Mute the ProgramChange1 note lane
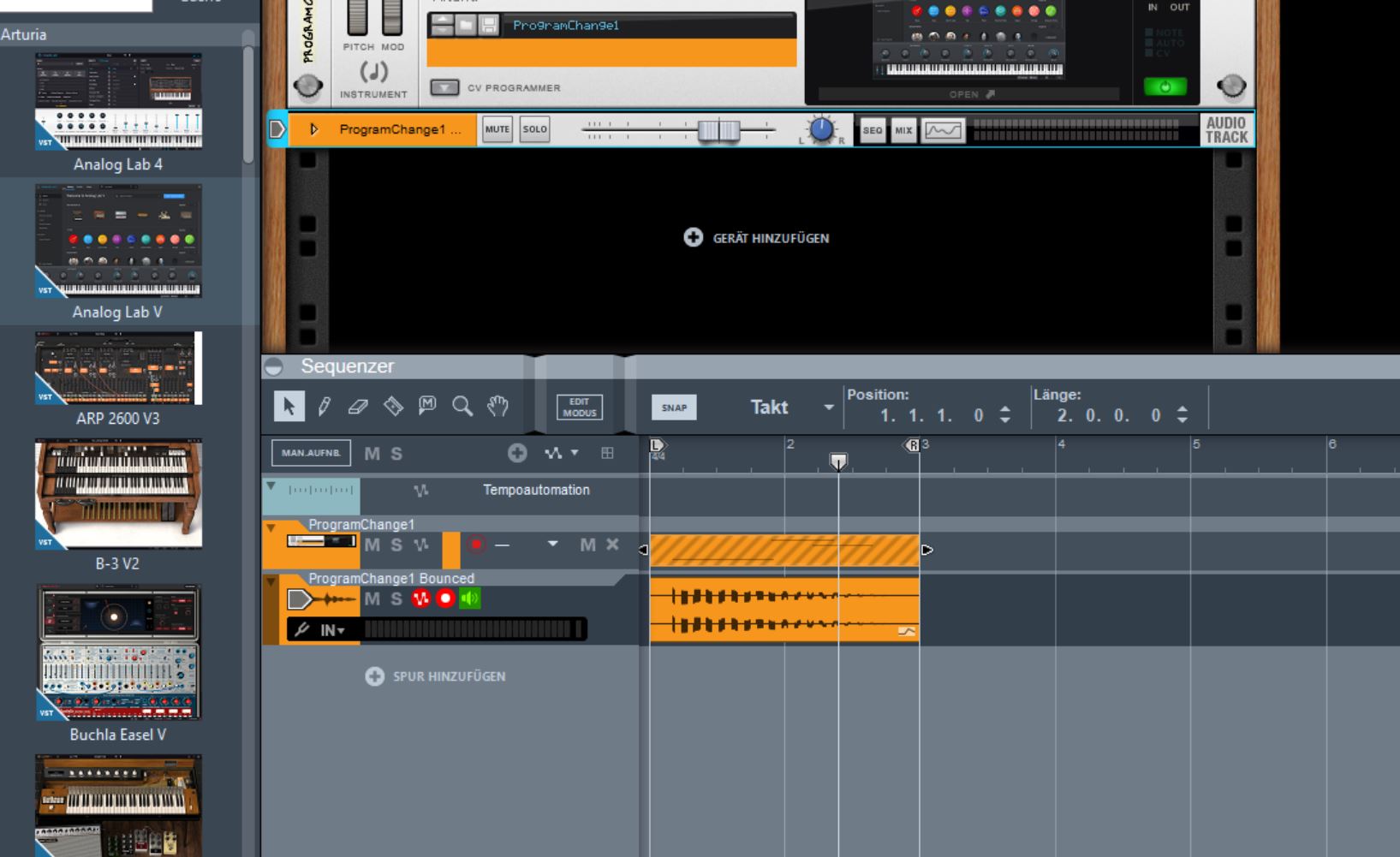Viewport: 1400px width, 857px height. tap(587, 545)
